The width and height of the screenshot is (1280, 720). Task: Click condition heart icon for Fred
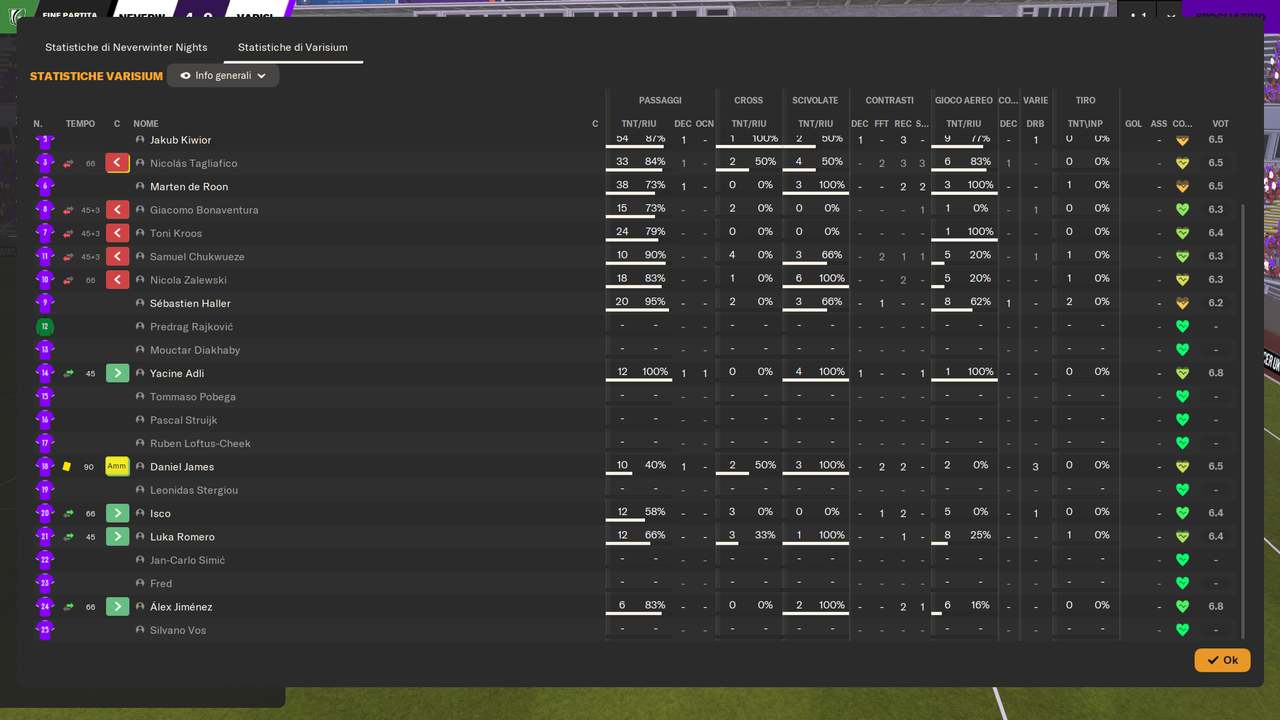[1182, 583]
